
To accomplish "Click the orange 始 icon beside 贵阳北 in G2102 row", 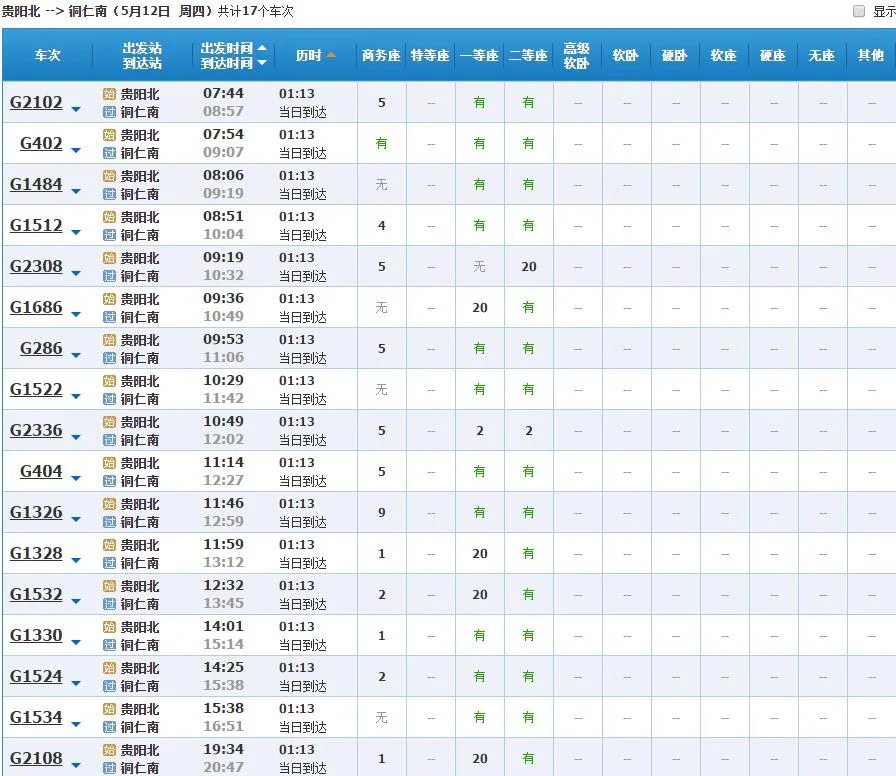I will click(108, 94).
